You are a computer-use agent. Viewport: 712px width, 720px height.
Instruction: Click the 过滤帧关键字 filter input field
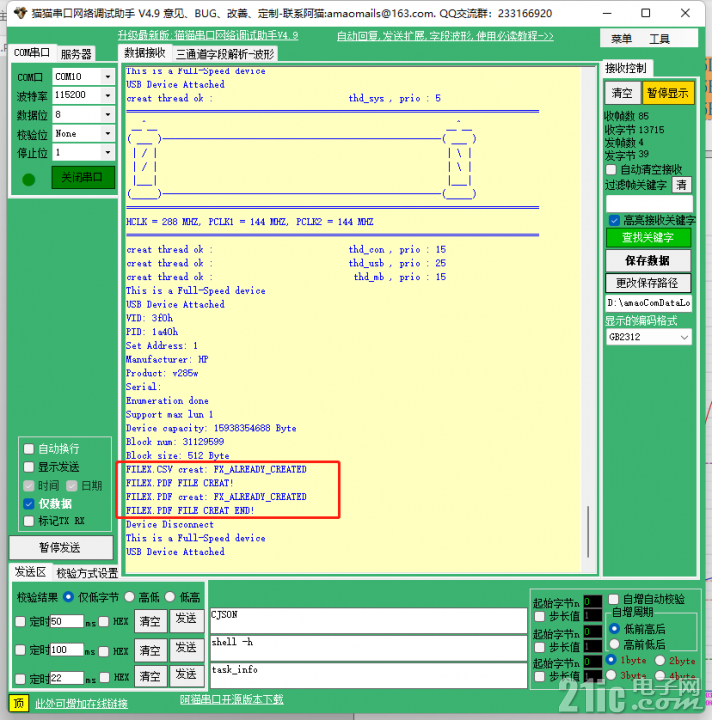pos(649,204)
